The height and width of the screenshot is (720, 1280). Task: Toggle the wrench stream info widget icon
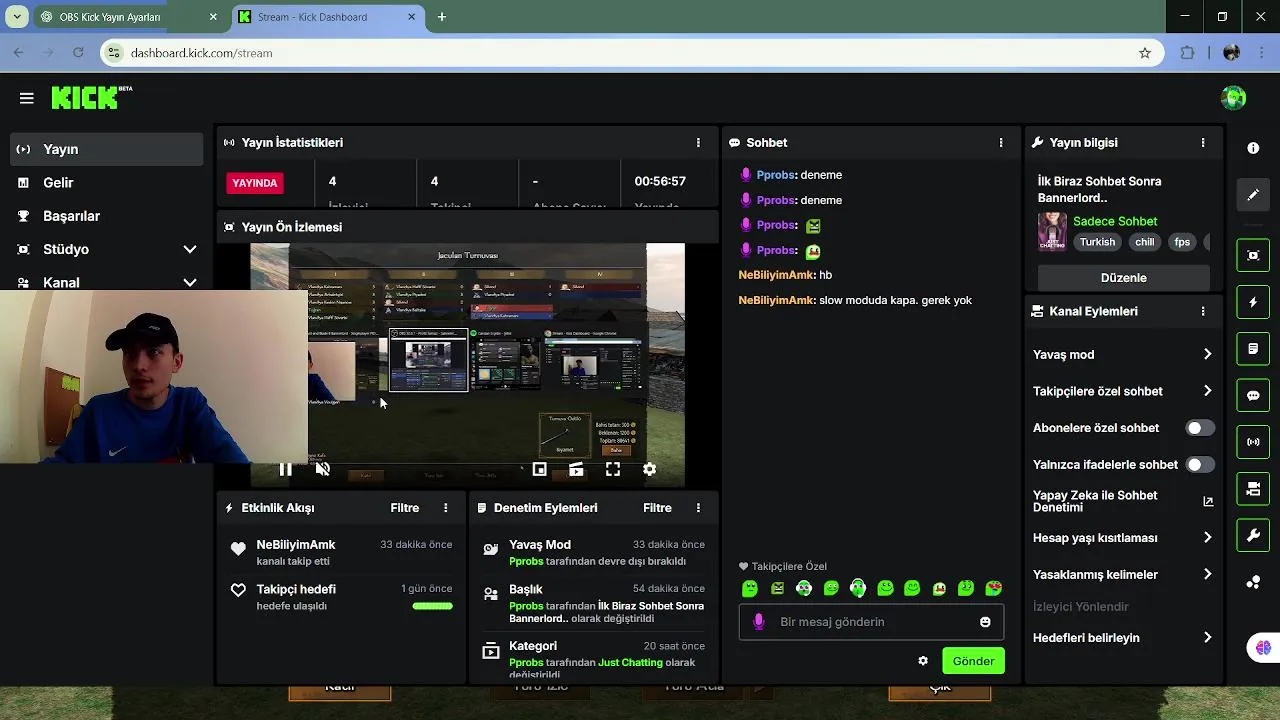1253,536
